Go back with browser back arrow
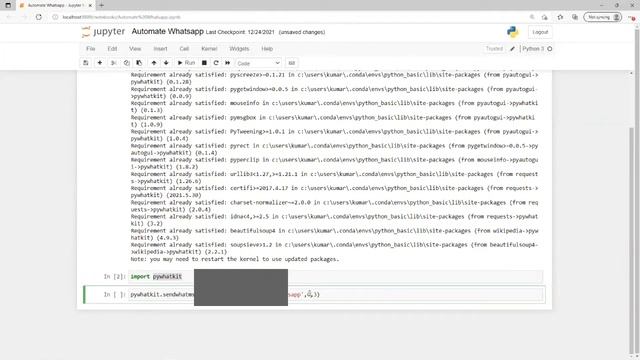Screen dimensions: 640x360 point(9,17)
